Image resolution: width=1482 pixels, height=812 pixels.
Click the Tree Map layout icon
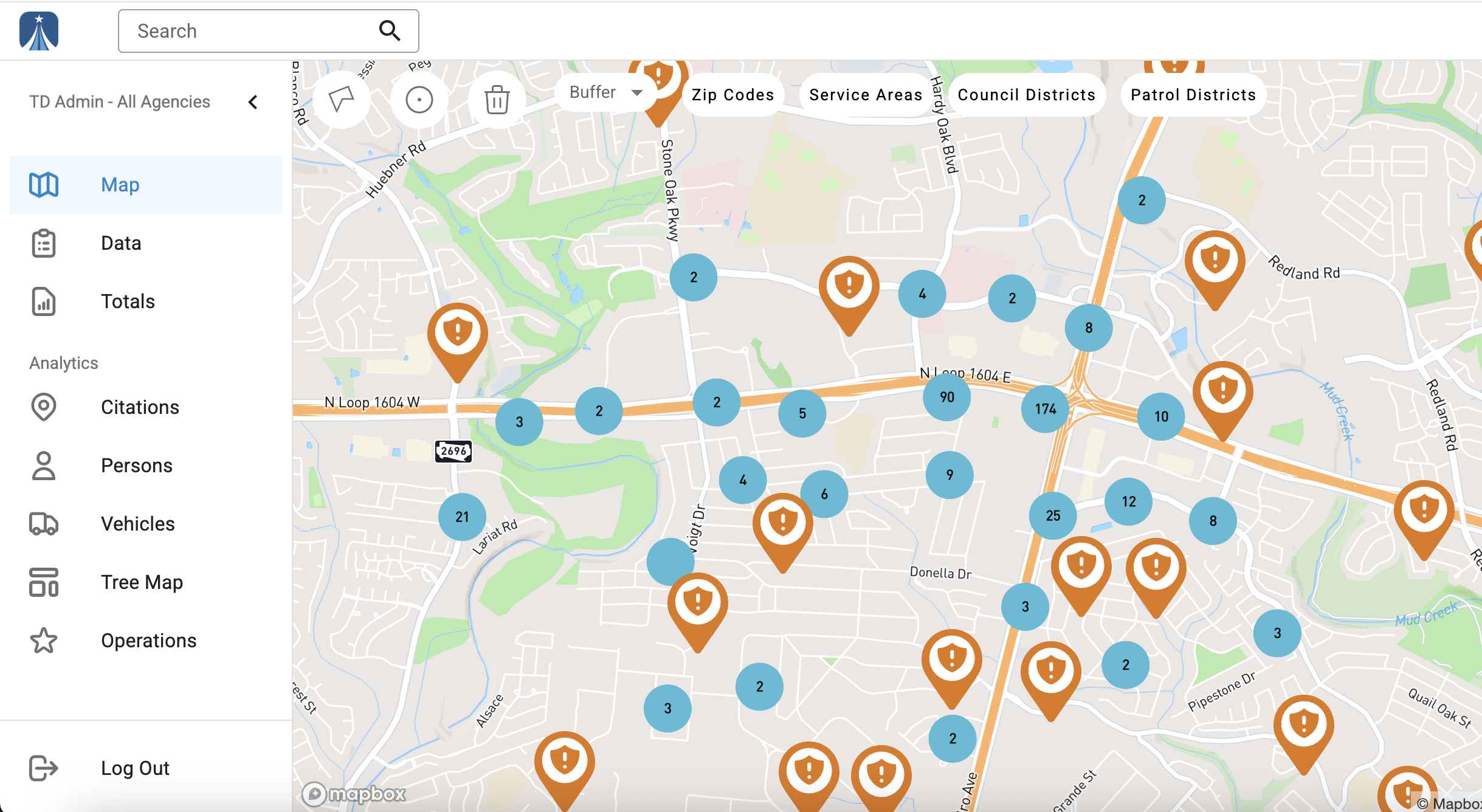pyautogui.click(x=44, y=582)
